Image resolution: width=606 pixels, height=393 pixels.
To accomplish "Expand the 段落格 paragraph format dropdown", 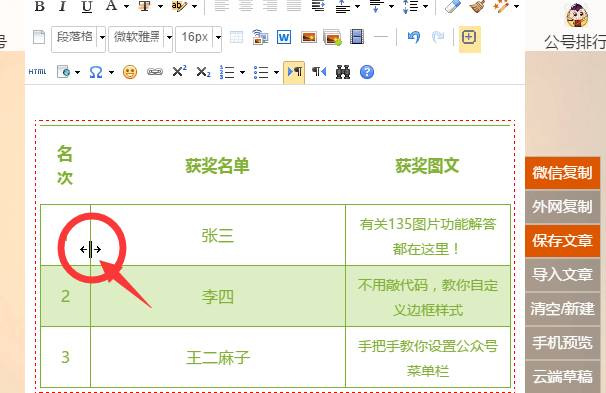I will (x=102, y=37).
